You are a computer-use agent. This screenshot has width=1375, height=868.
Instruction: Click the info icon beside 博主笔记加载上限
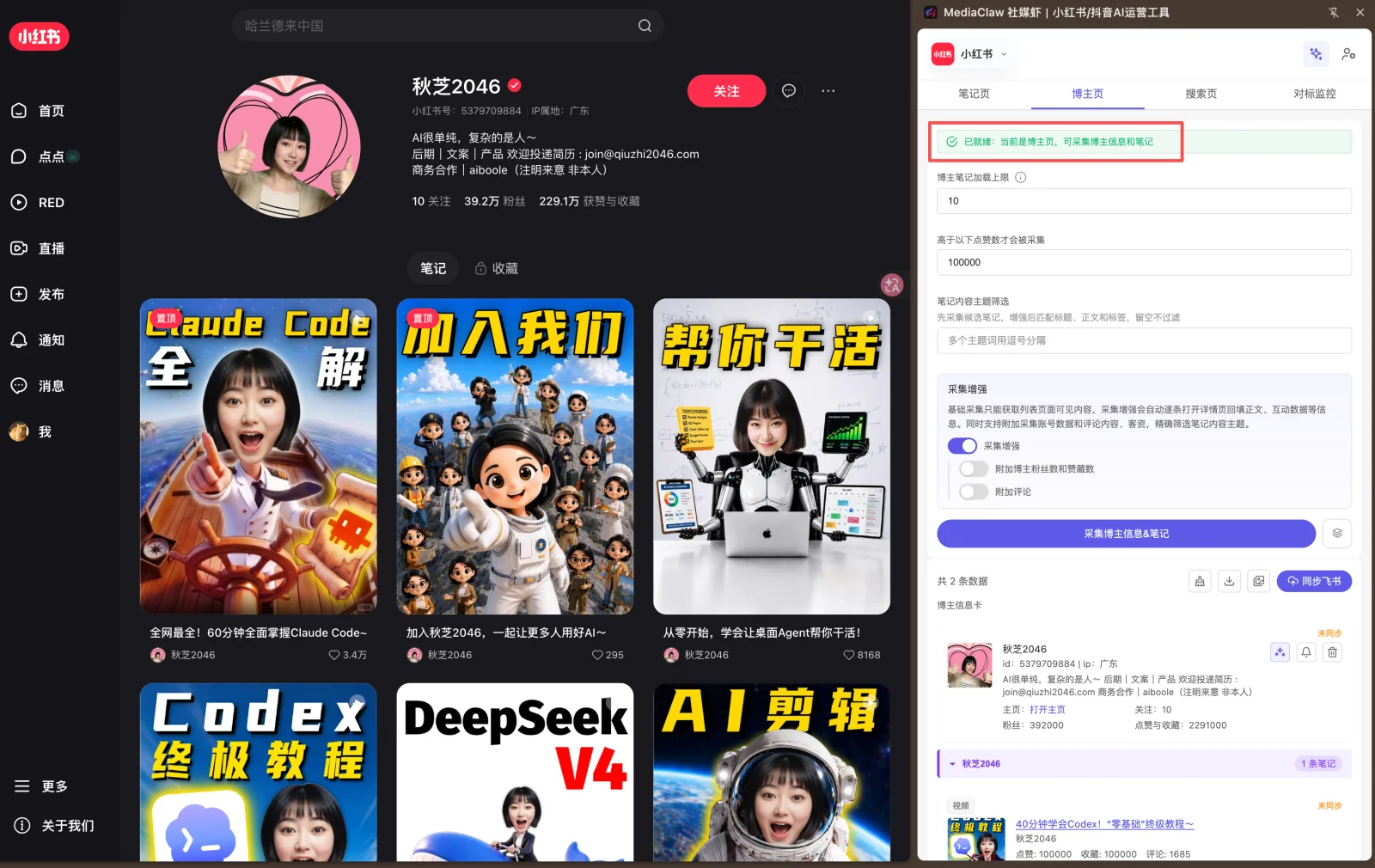1021,178
